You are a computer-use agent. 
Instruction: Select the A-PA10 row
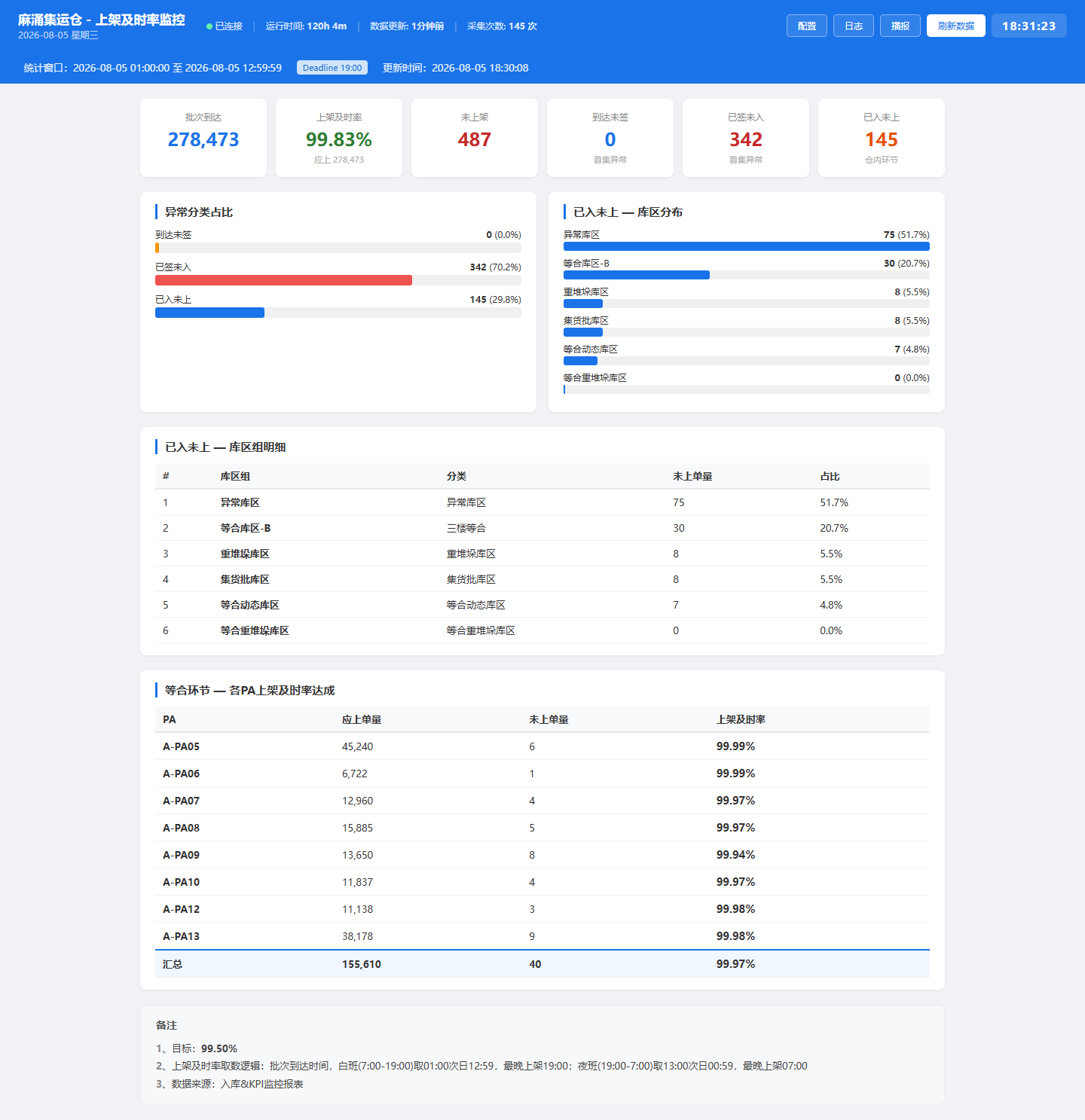click(542, 882)
